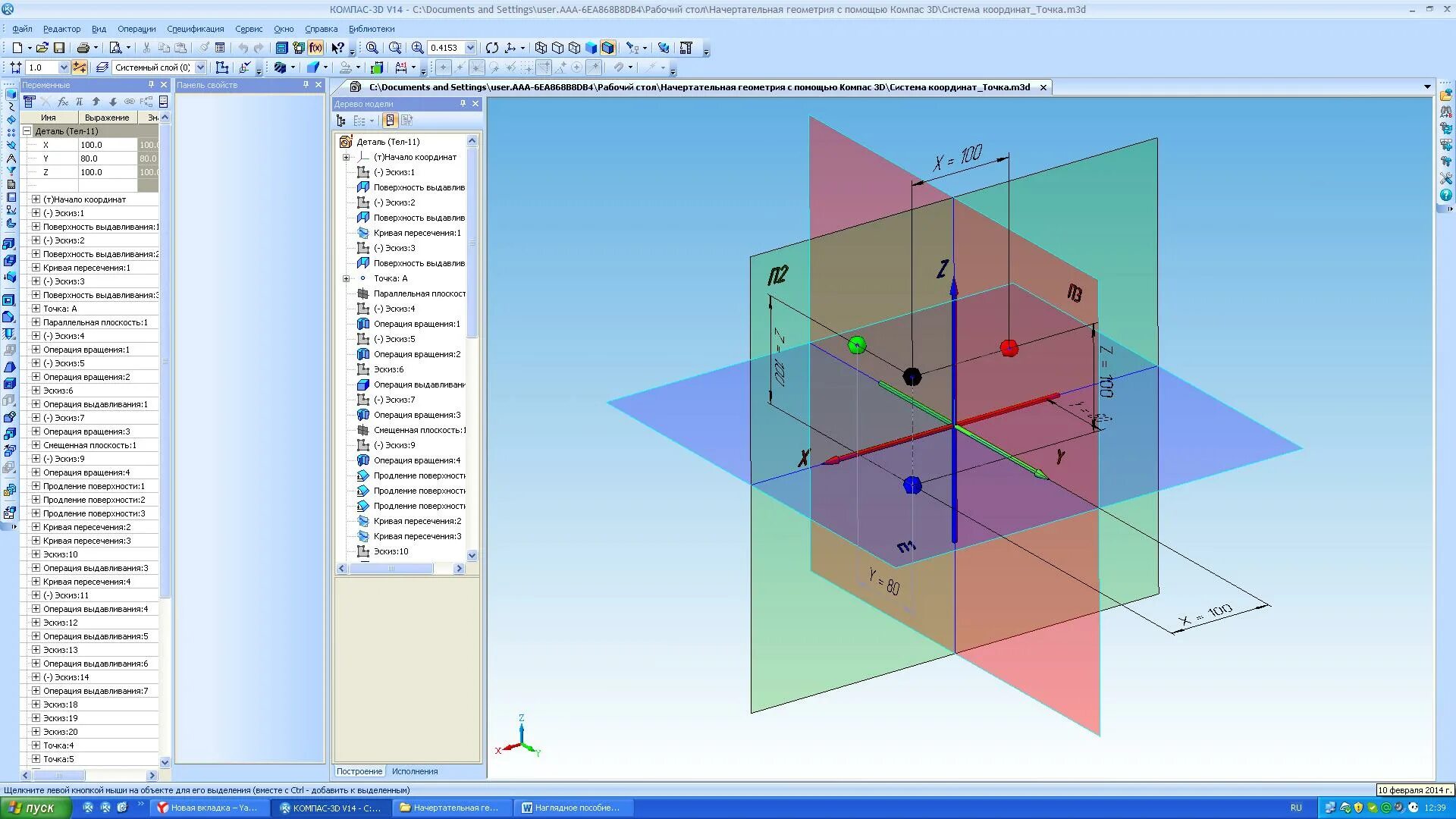Open the zoom scale 0.4153 dropdown
The height and width of the screenshot is (819, 1456).
pos(470,48)
